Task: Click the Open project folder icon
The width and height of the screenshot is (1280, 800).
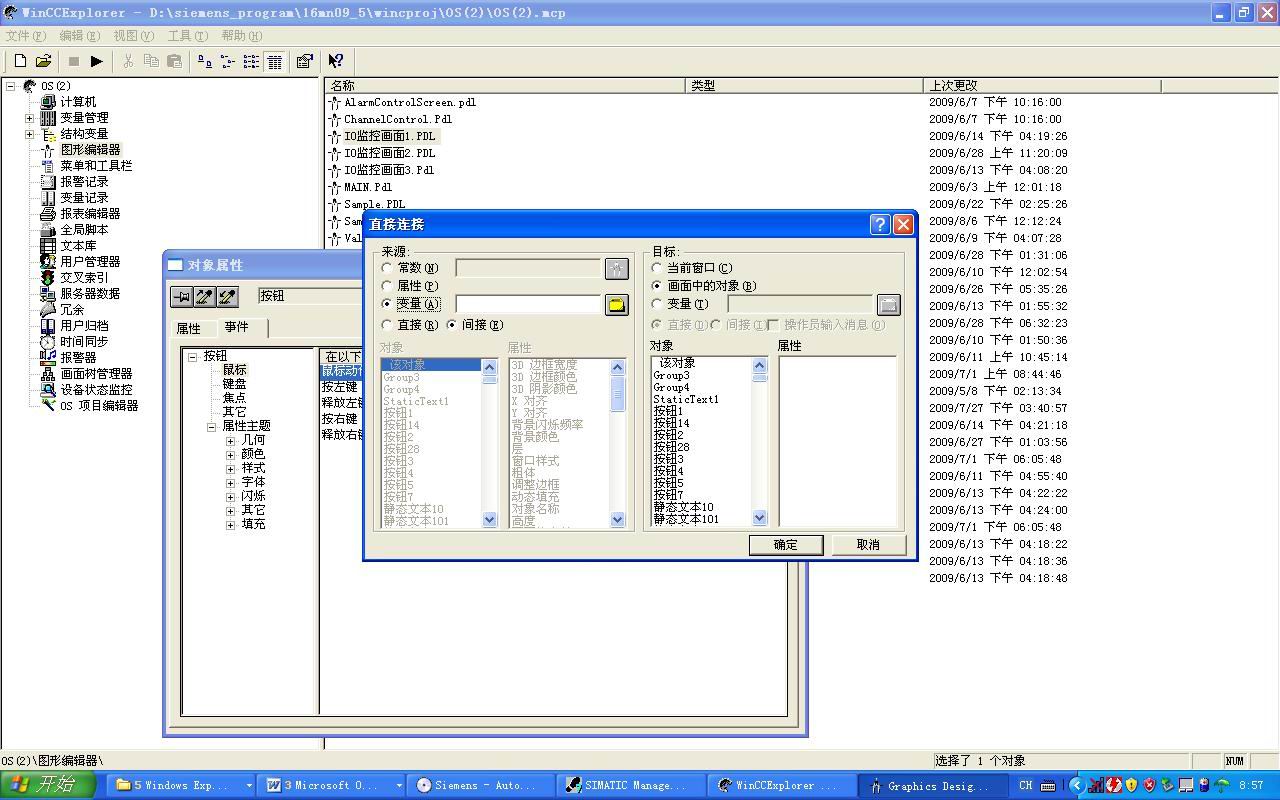Action: 43,61
